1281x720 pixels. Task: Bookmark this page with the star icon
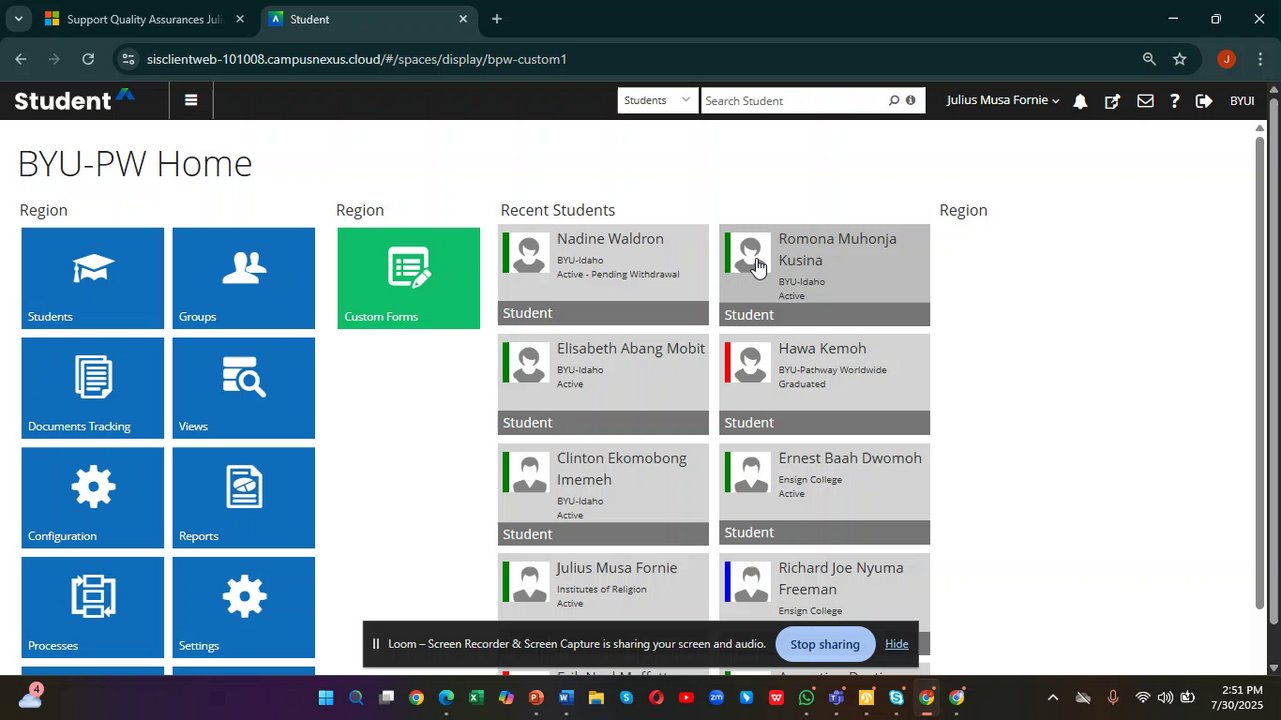[1180, 59]
